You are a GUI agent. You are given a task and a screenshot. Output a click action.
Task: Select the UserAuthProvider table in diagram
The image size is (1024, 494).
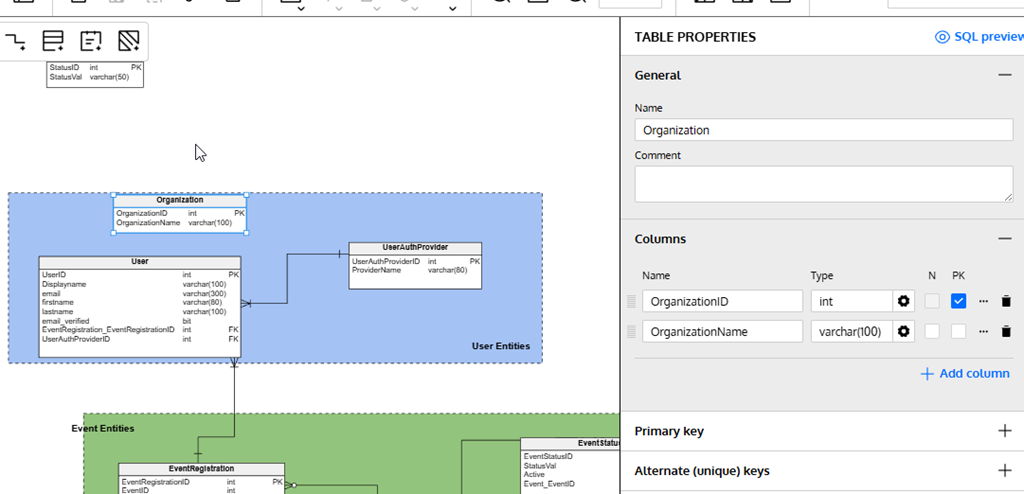click(x=415, y=247)
